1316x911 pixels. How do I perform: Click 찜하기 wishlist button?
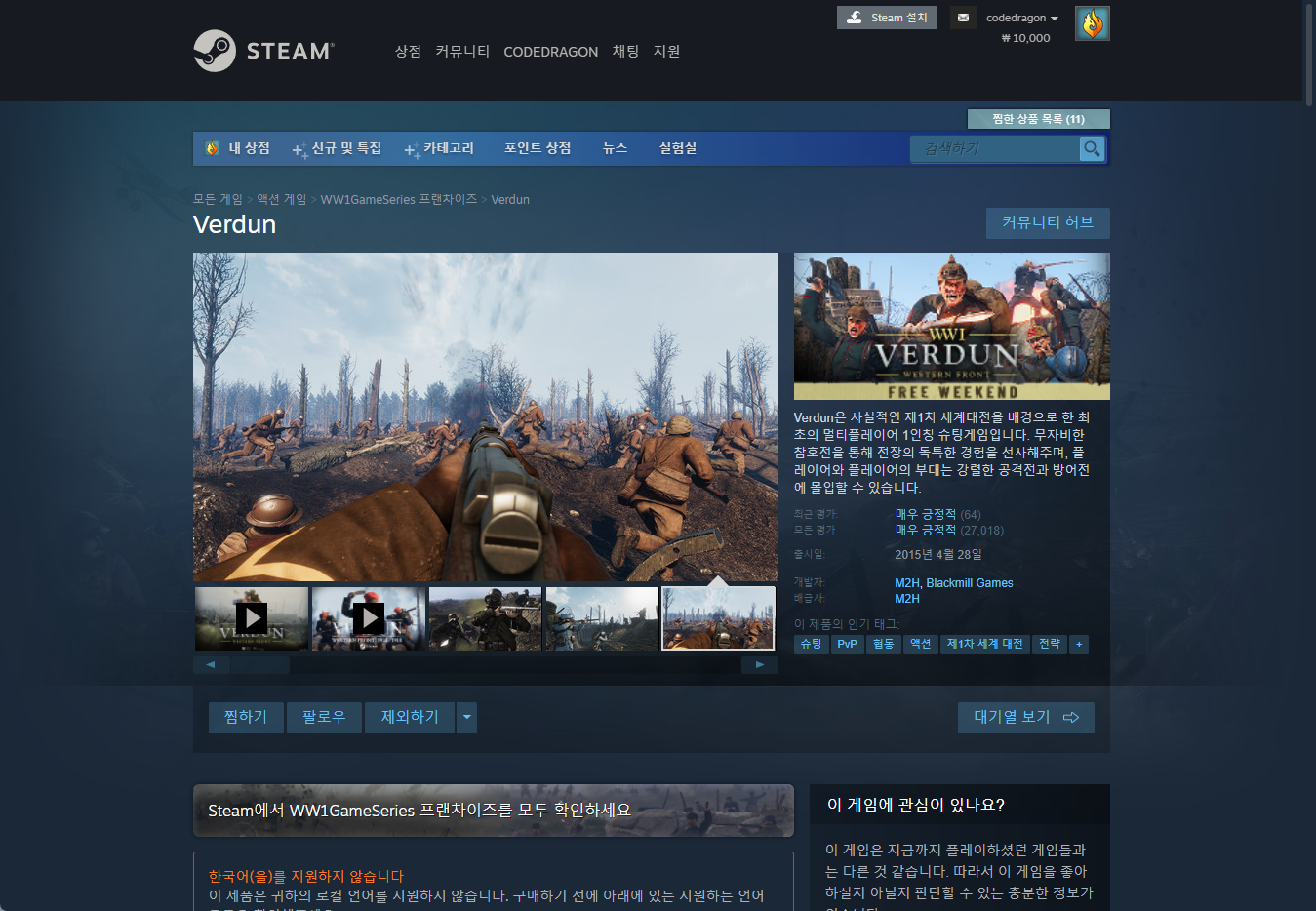246,718
